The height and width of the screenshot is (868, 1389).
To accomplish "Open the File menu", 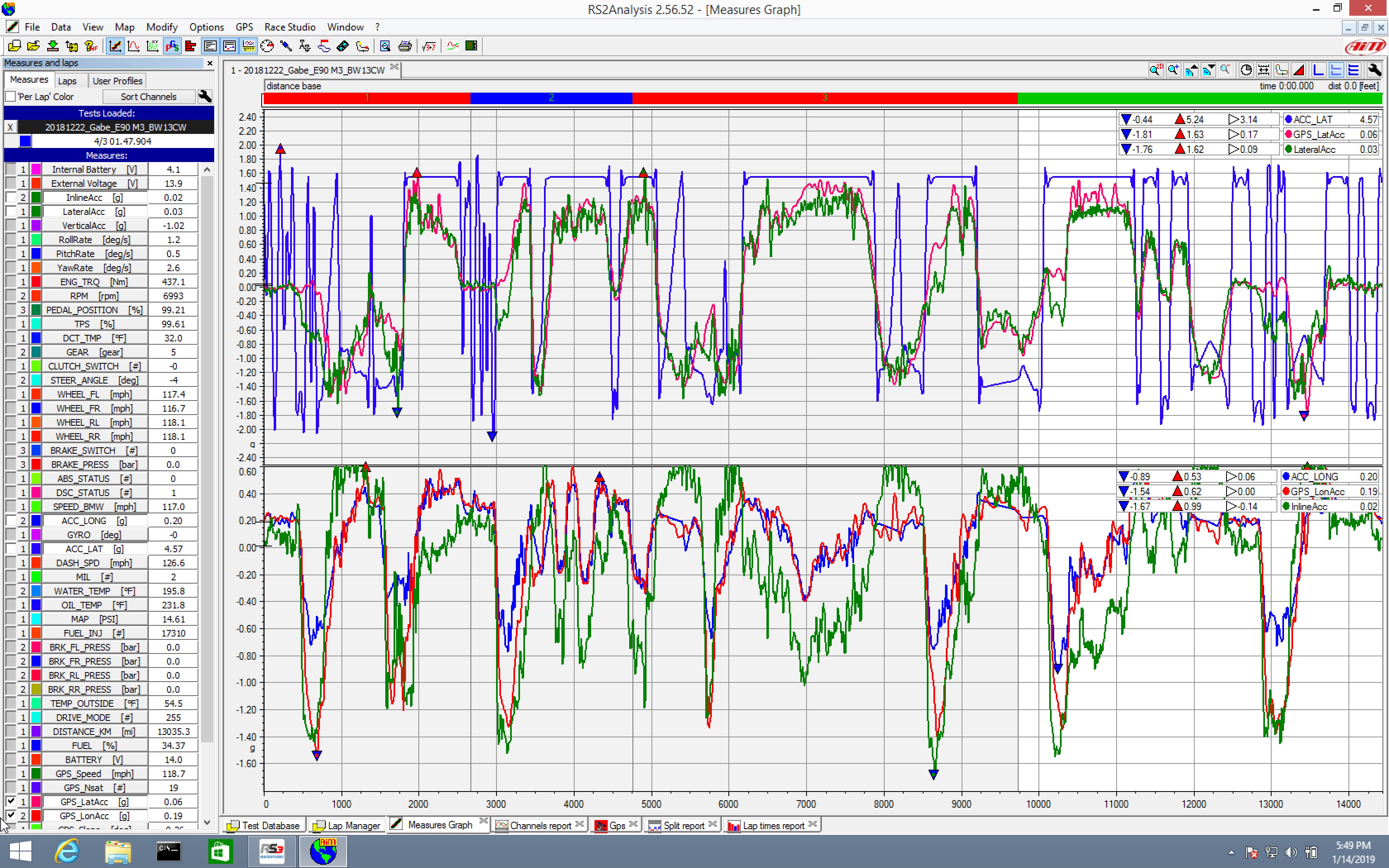I will click(32, 27).
